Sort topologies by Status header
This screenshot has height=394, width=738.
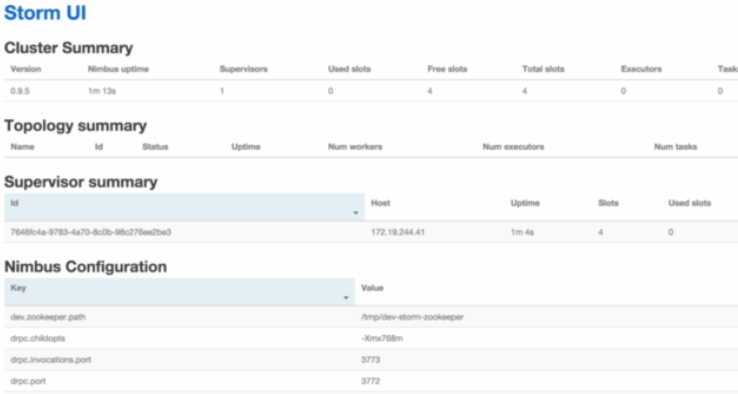(155, 146)
